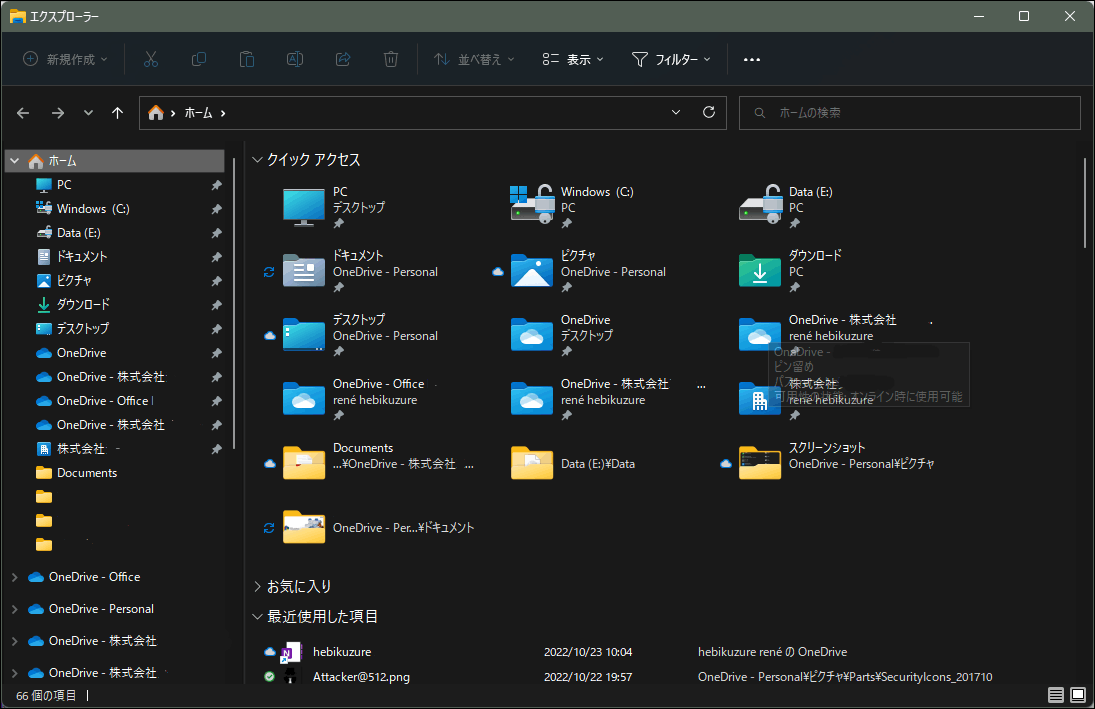This screenshot has height=709, width=1095.
Task: Click the main pane vertical scrollbar
Action: (x=1085, y=203)
